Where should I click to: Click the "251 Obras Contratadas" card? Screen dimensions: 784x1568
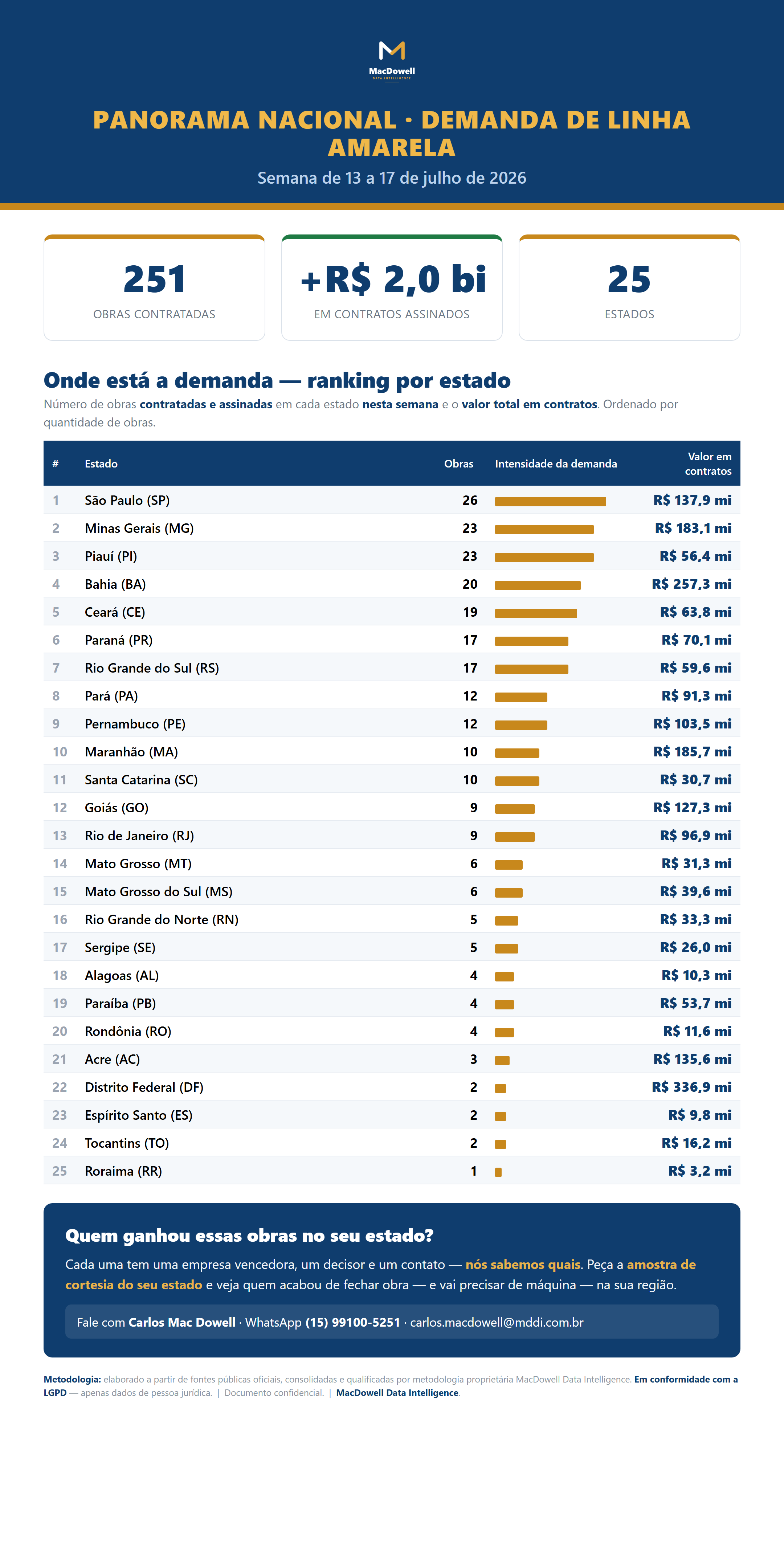pos(155,287)
